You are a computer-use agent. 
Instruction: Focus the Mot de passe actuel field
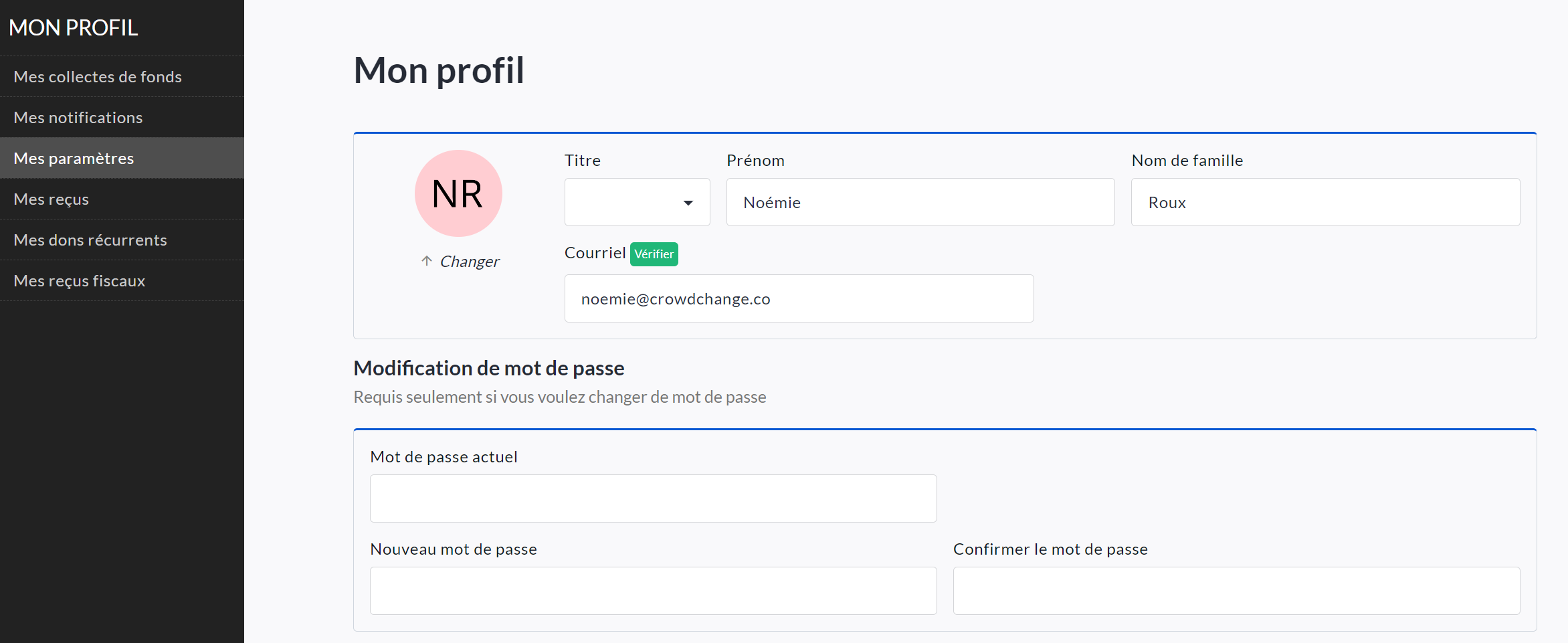click(x=653, y=498)
